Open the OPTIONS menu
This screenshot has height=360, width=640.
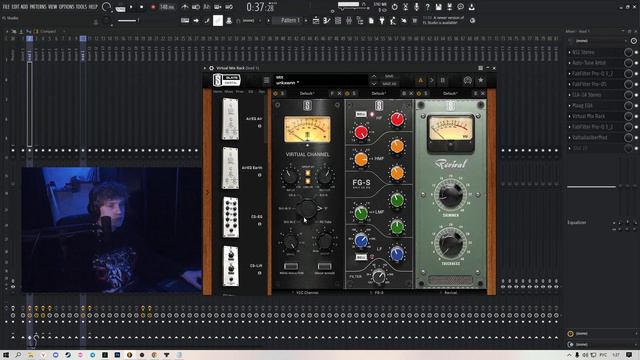(x=67, y=7)
